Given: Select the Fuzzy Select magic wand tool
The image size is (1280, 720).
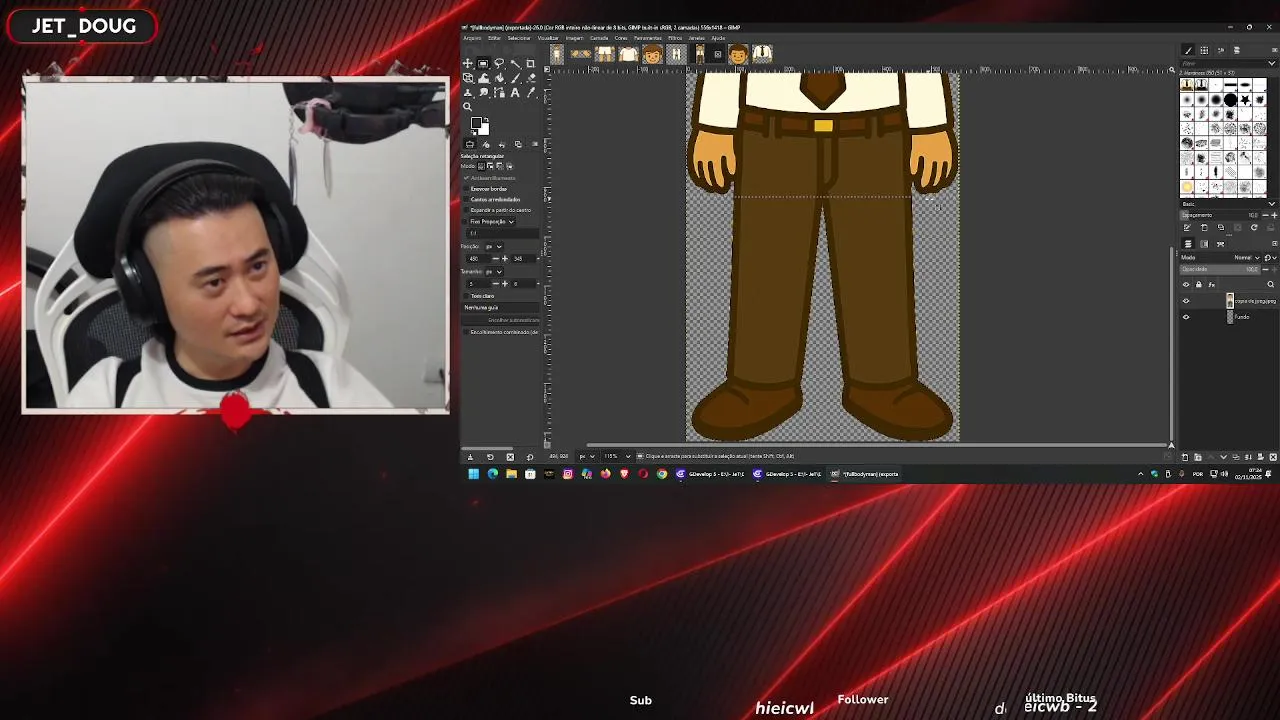Looking at the screenshot, I should point(515,64).
